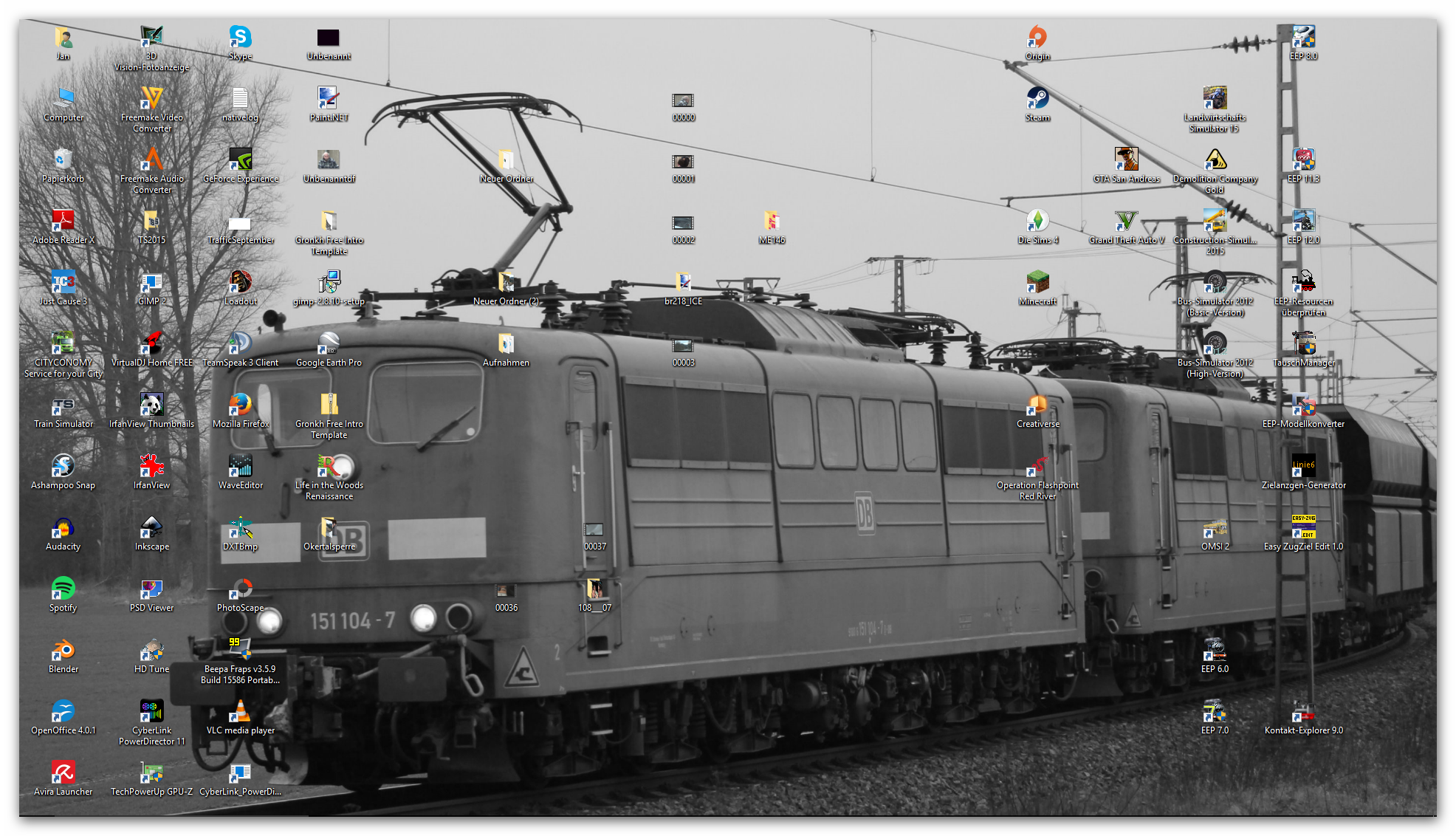1456x836 pixels.
Task: Select the Avira Launcher icon
Action: coord(63,772)
